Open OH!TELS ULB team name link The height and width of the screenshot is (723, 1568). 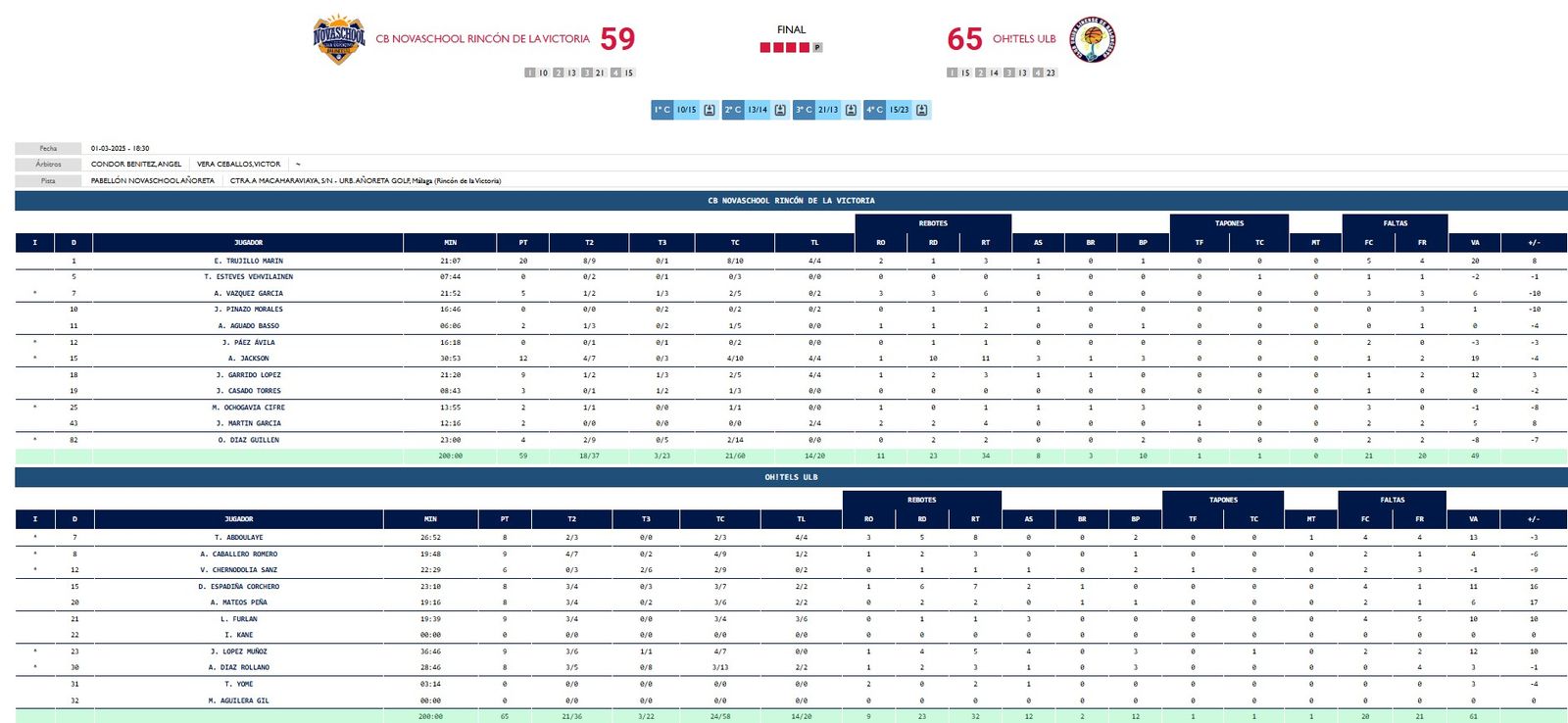[x=1024, y=39]
